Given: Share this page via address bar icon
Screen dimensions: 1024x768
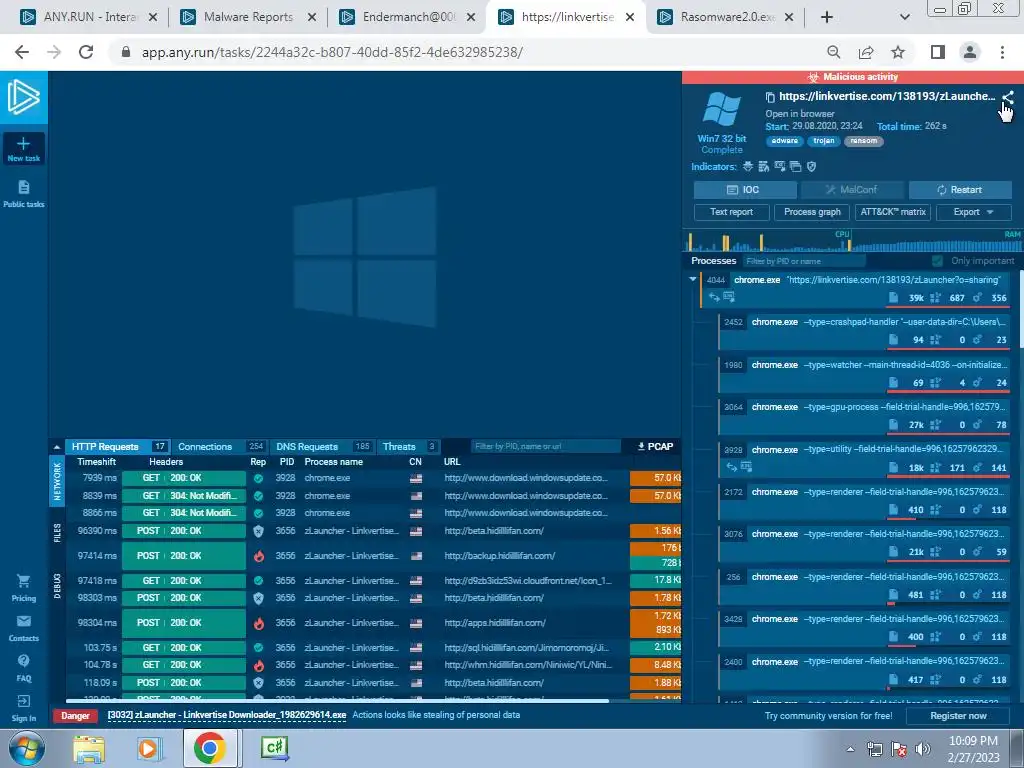Looking at the screenshot, I should pyautogui.click(x=866, y=52).
